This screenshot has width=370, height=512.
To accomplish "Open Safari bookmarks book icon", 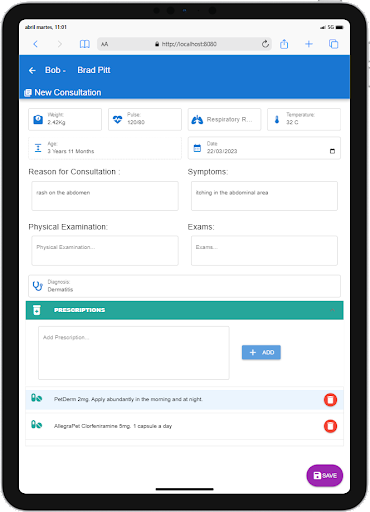I will click(85, 44).
